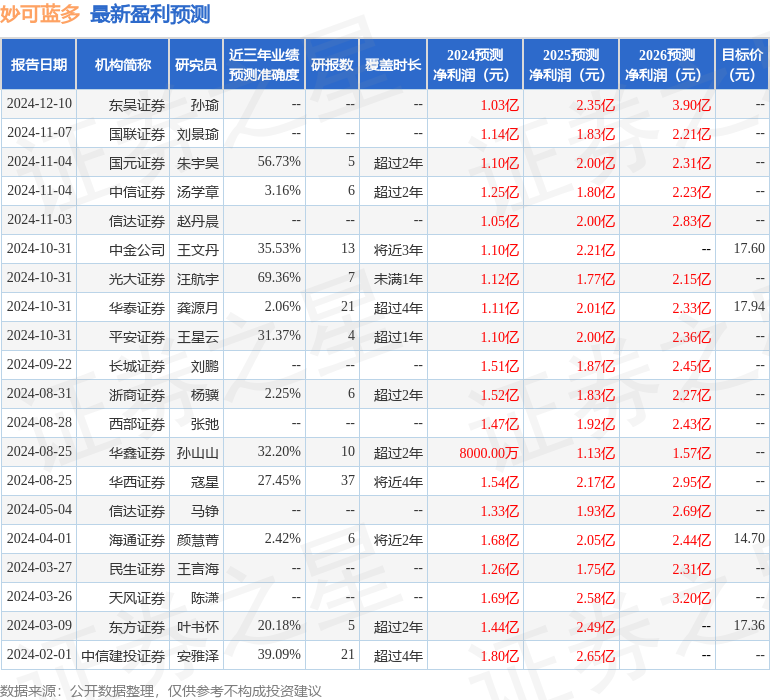Select the 8000.00万 forecast value
Image resolution: width=770 pixels, height=700 pixels.
pos(489,453)
